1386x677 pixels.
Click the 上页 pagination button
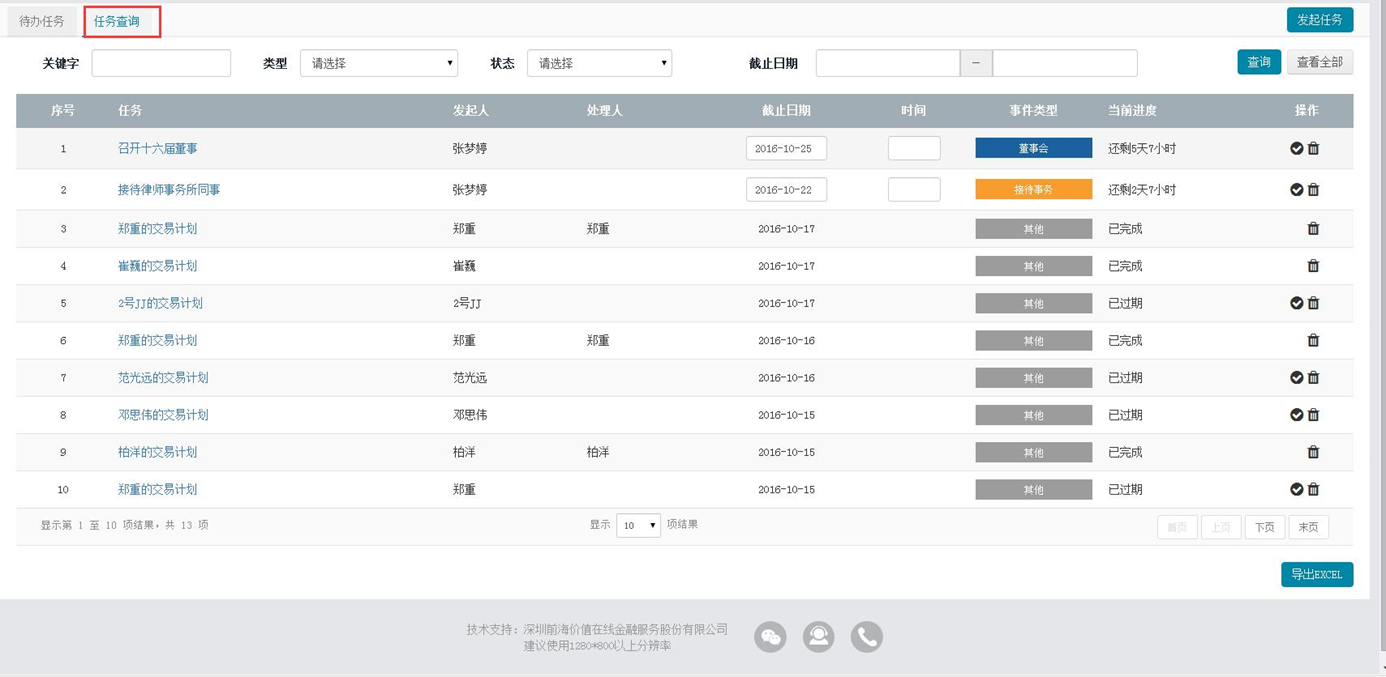point(1221,527)
